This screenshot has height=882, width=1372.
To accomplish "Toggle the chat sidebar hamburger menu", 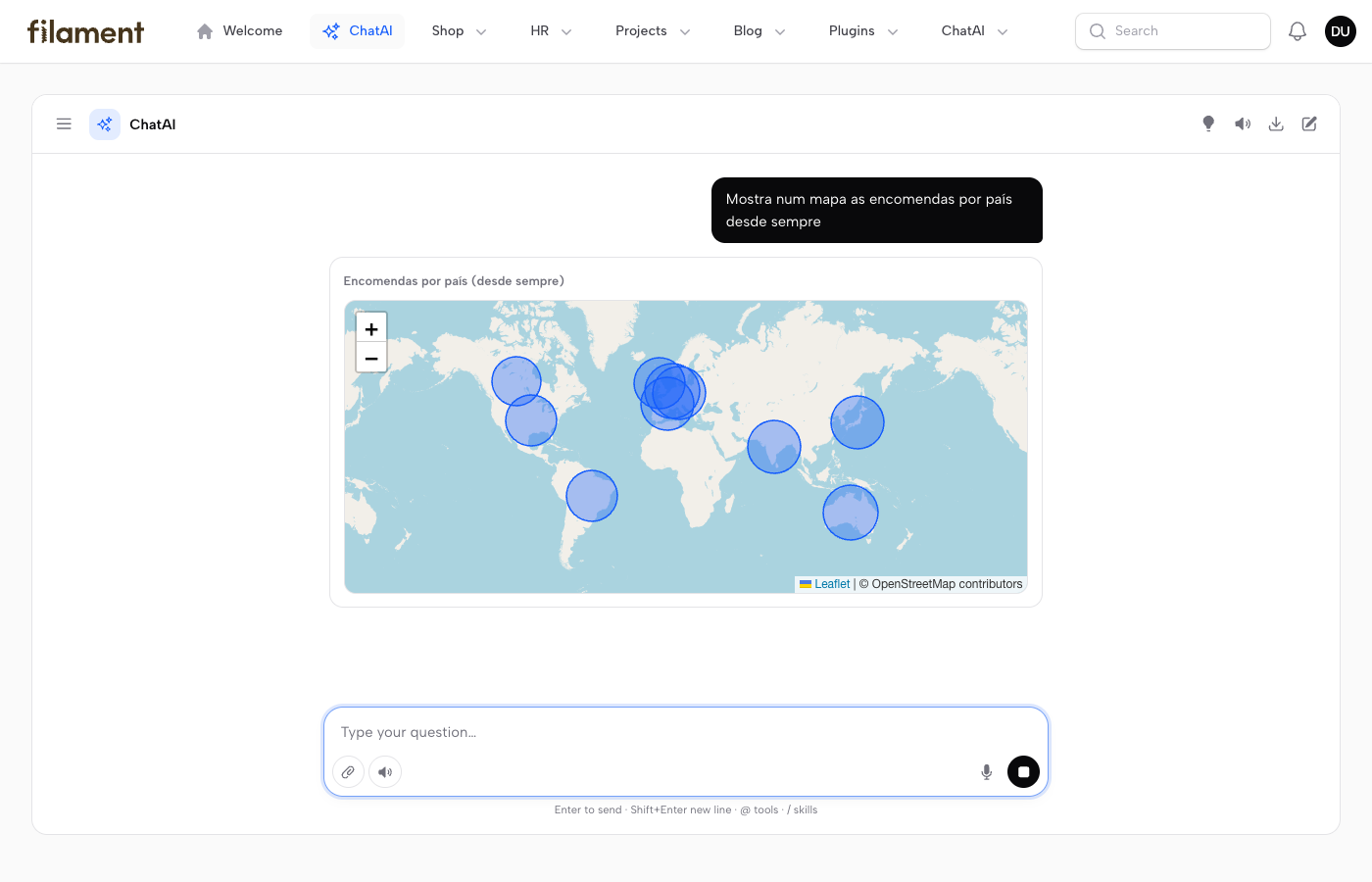I will click(x=64, y=124).
